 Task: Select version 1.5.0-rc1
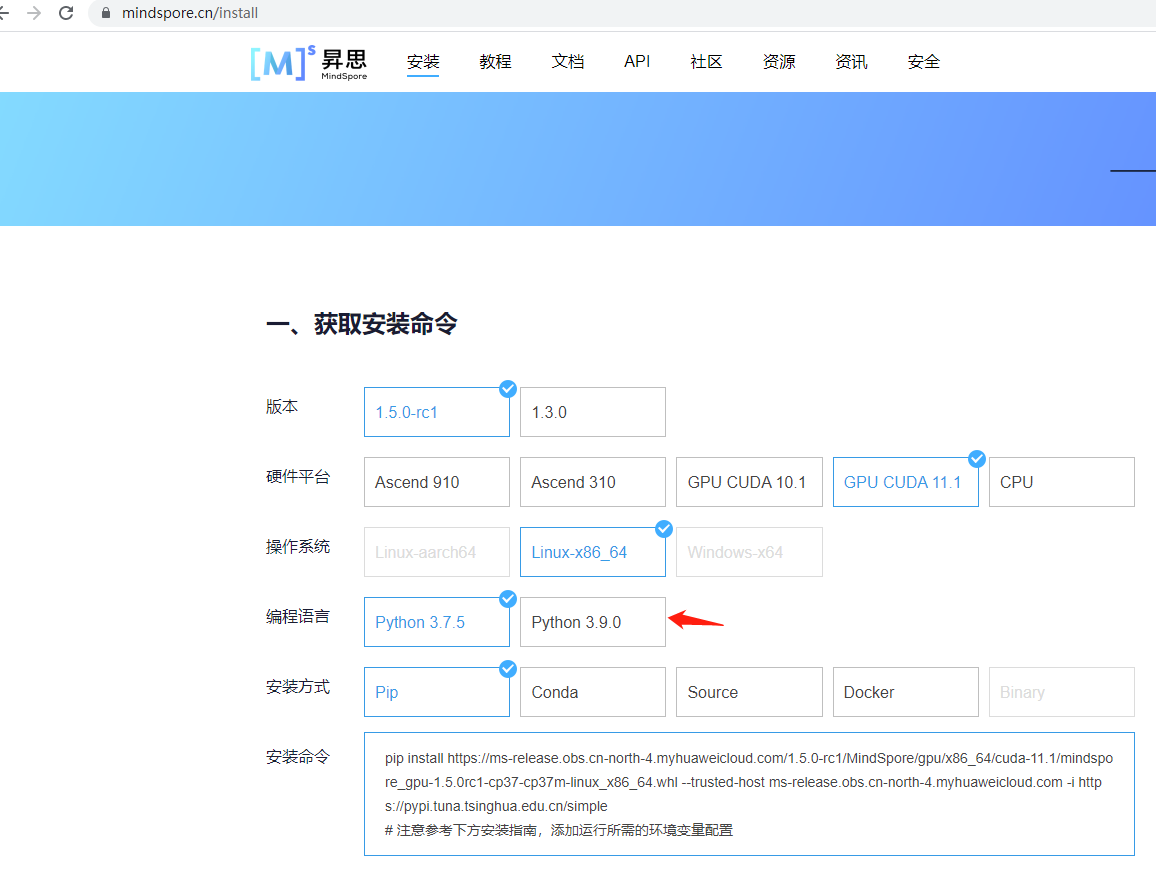pos(436,412)
